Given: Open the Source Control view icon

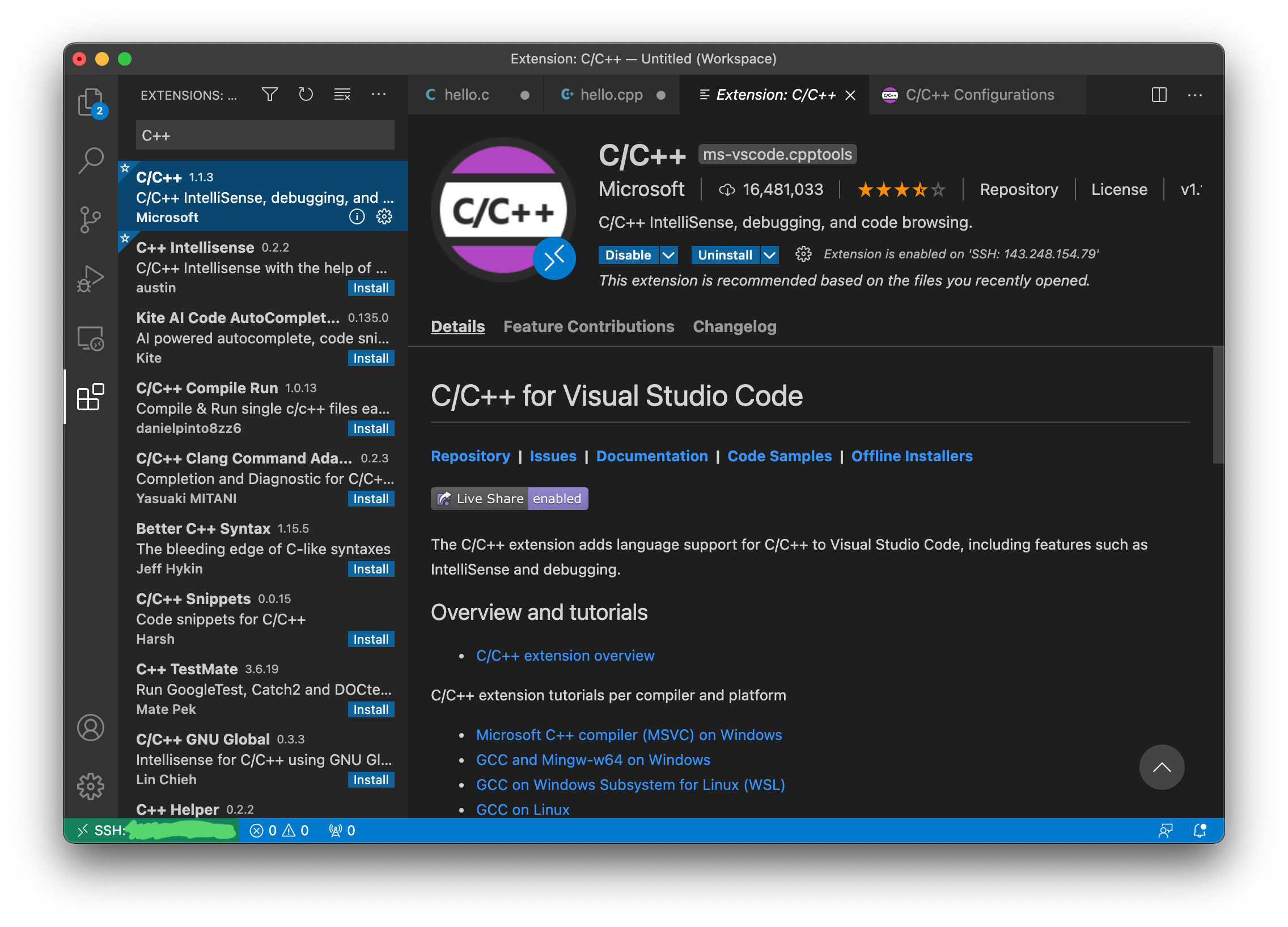Looking at the screenshot, I should click(x=91, y=220).
